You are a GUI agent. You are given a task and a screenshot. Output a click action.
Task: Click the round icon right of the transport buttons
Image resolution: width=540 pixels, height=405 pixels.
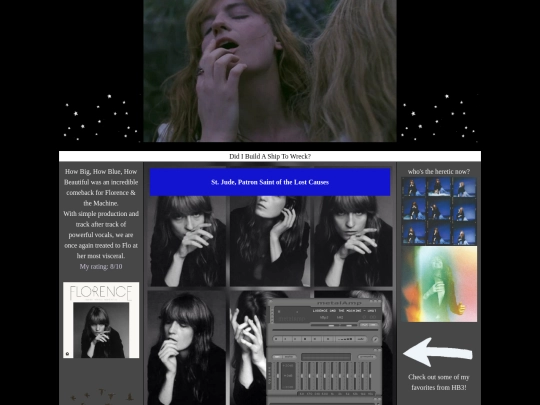point(375,339)
